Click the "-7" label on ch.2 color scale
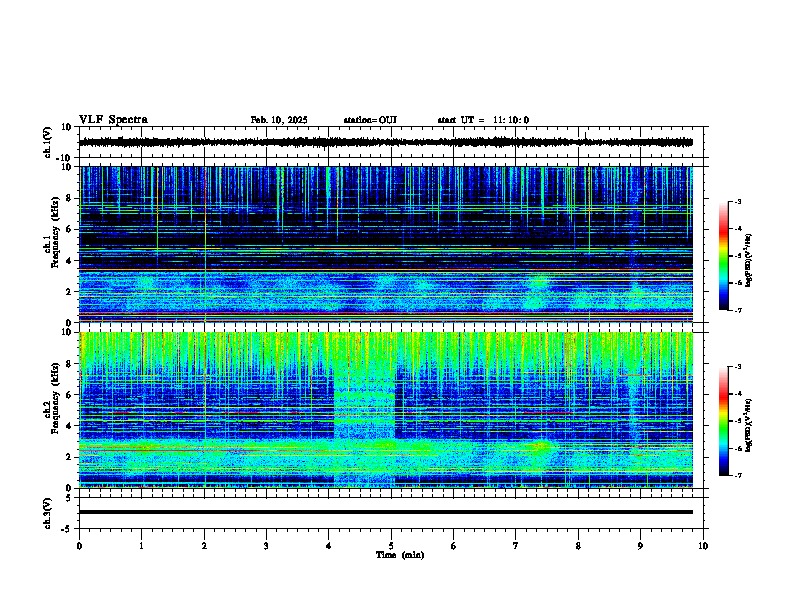The width and height of the screenshot is (792, 612). click(x=737, y=476)
